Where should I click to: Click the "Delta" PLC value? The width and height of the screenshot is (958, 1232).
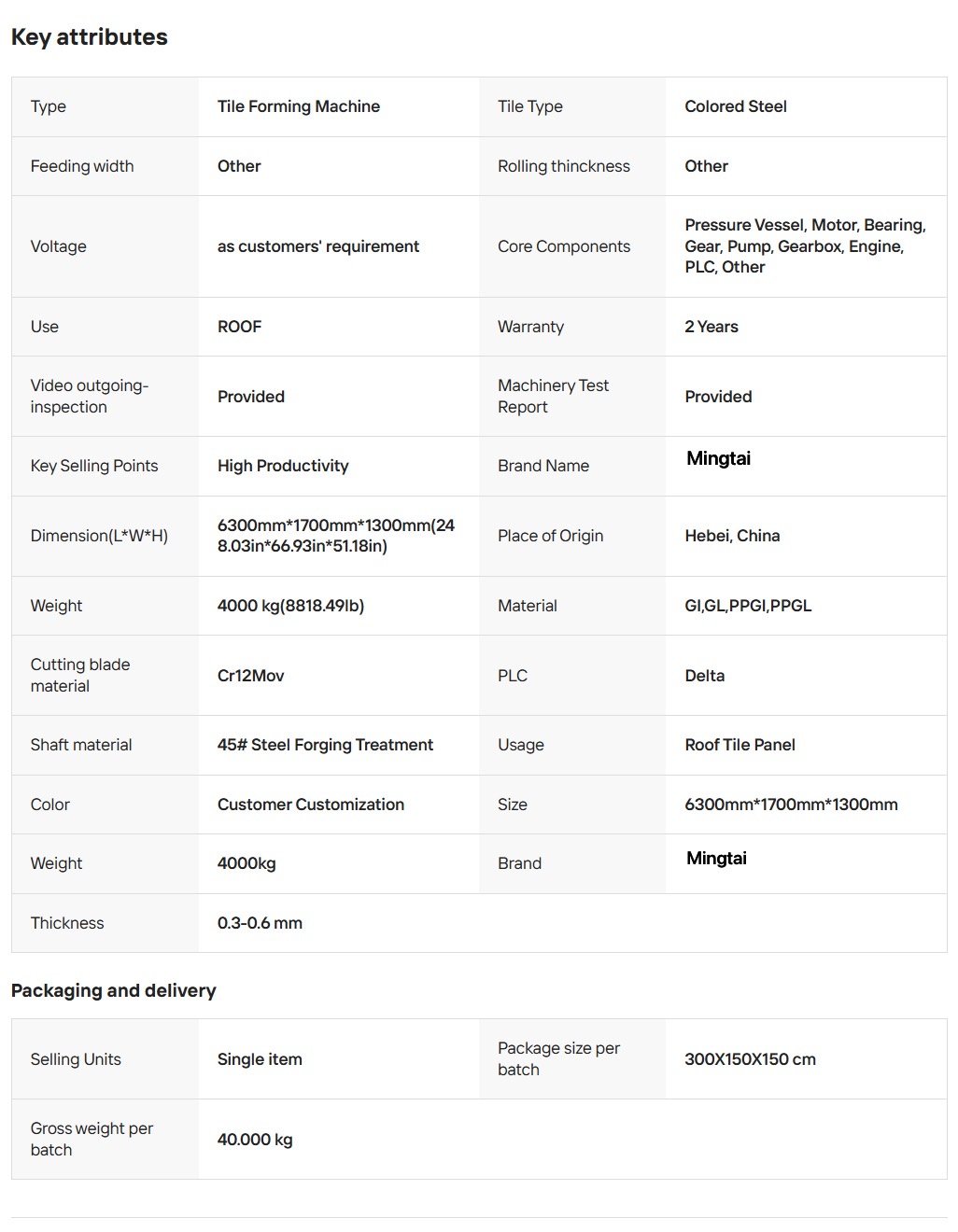[705, 676]
